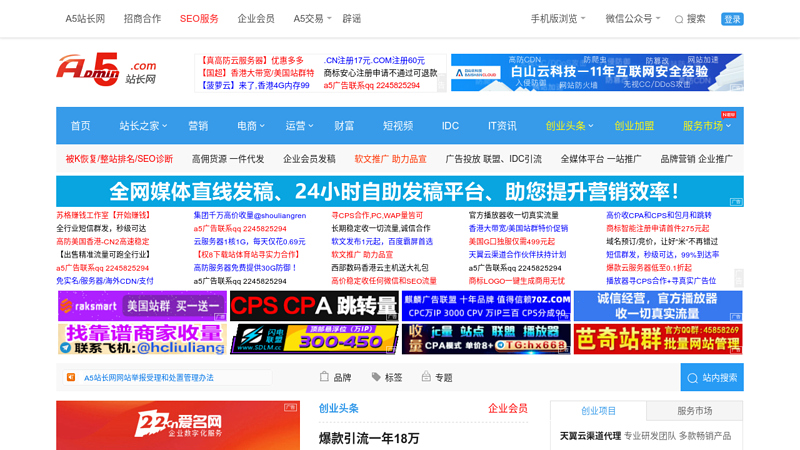Click 高价收CPA和CPS和包月和跳转 ad link
The height and width of the screenshot is (450, 800).
659,215
